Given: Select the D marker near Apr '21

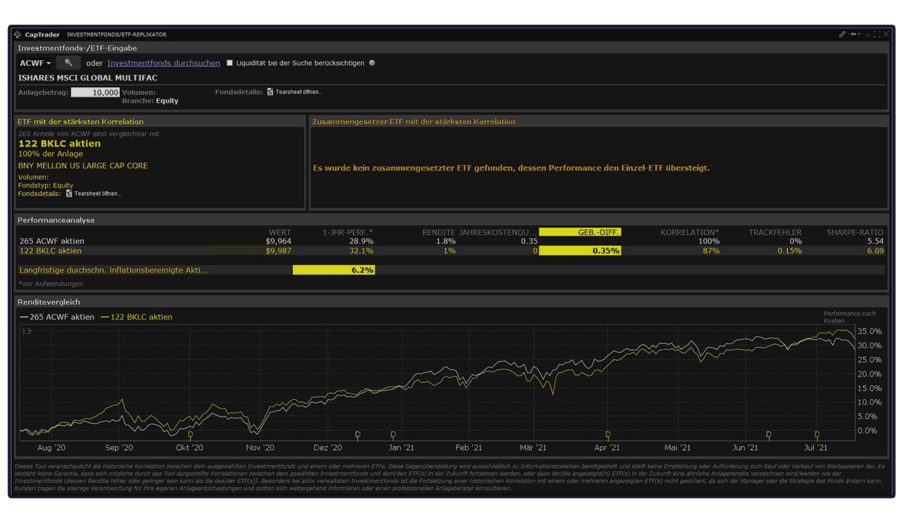Looking at the screenshot, I should (x=608, y=435).
